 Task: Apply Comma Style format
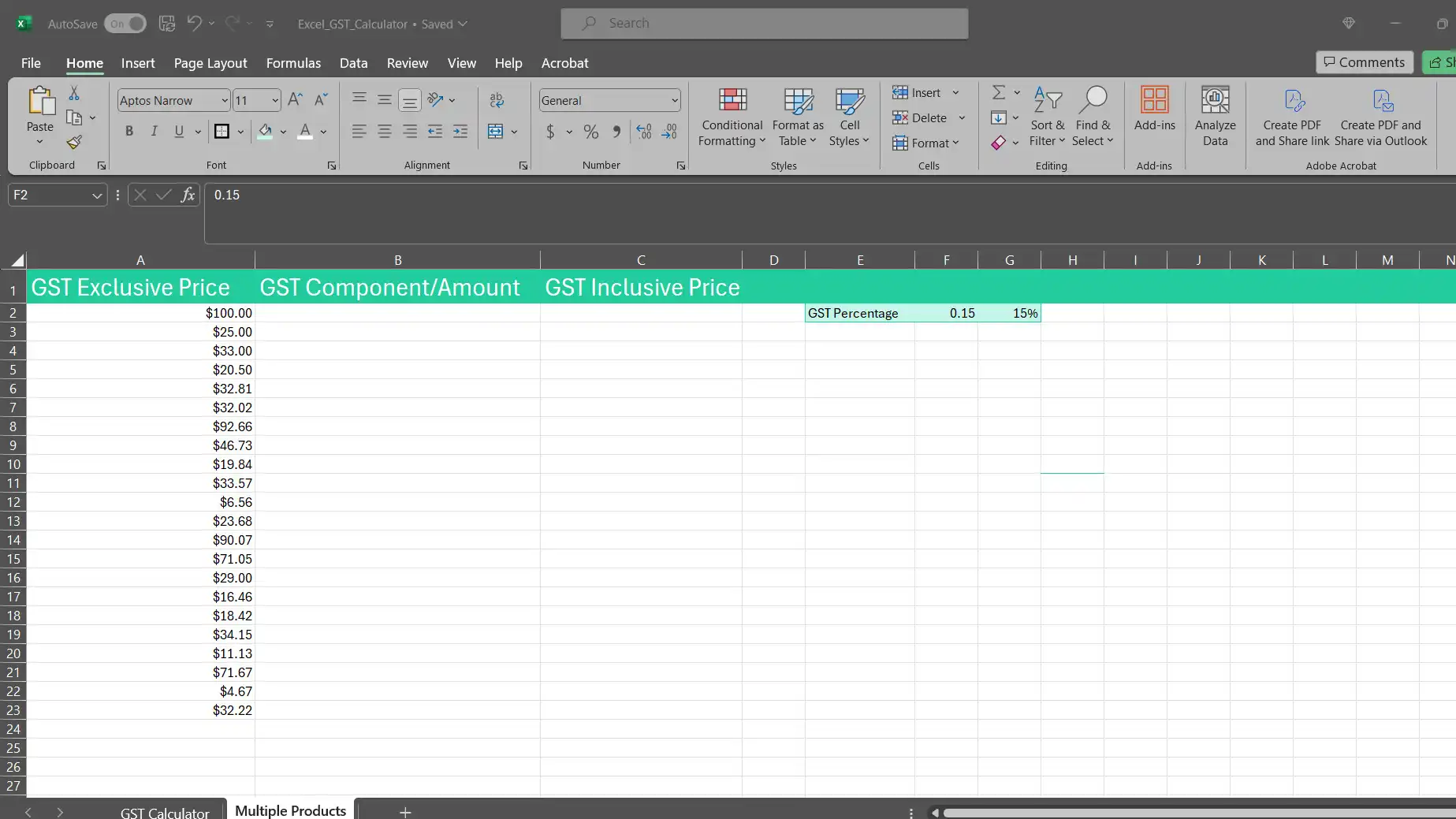pyautogui.click(x=616, y=132)
